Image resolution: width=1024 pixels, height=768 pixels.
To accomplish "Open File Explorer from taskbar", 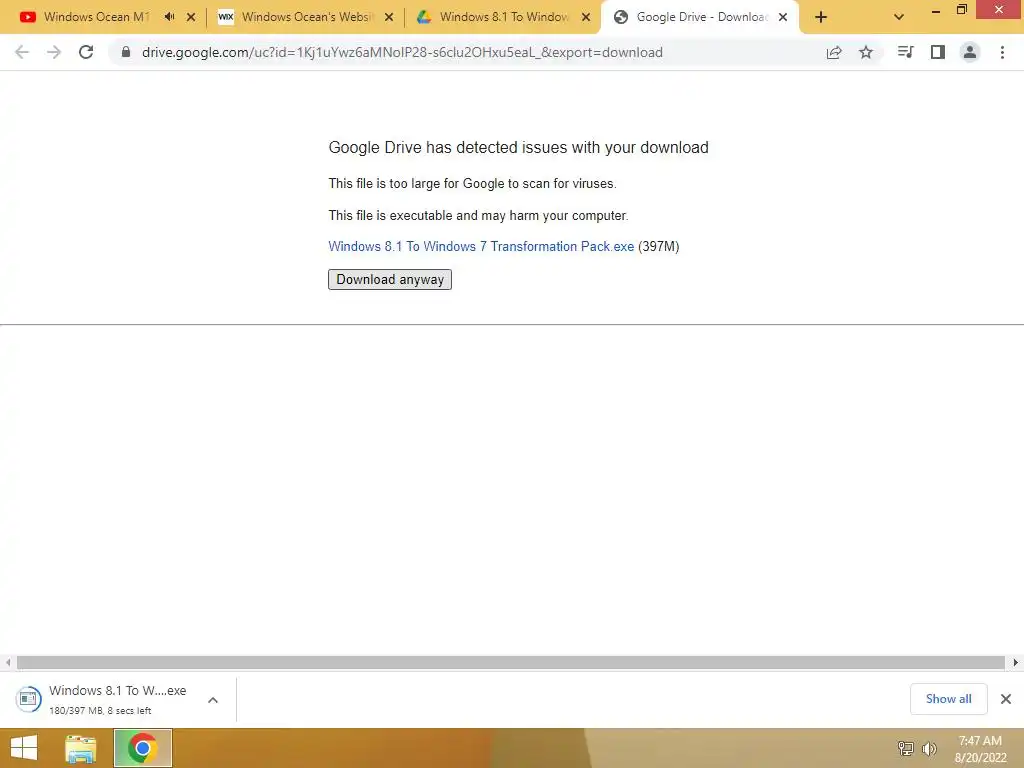I will point(80,749).
